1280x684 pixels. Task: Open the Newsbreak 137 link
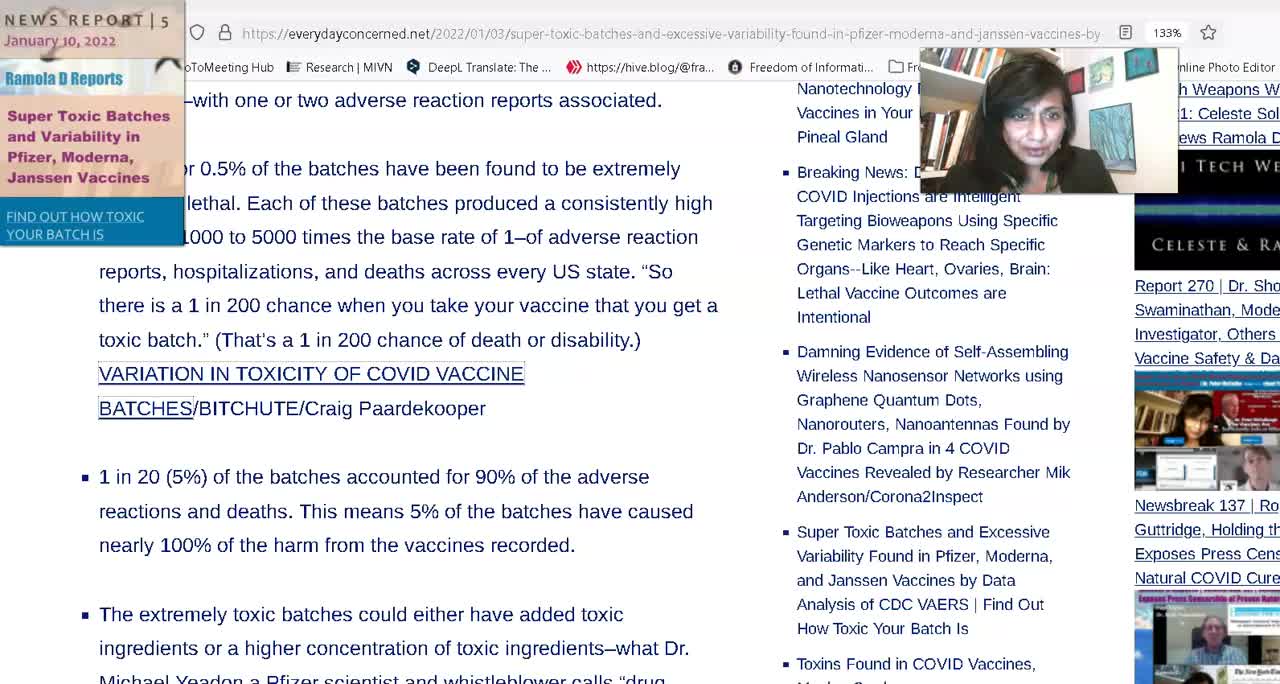pos(1207,542)
